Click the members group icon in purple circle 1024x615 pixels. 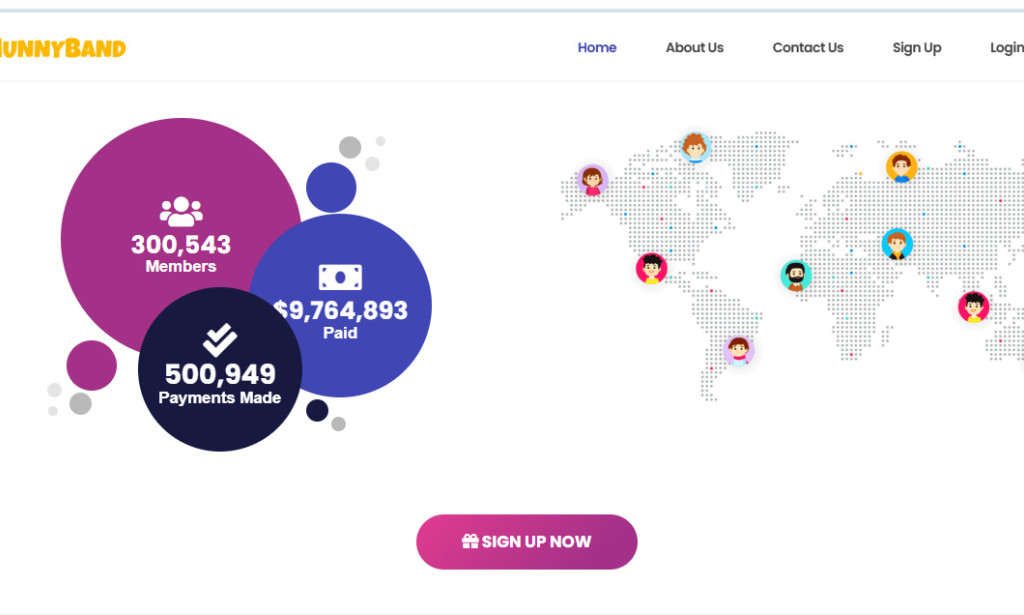pyautogui.click(x=181, y=209)
